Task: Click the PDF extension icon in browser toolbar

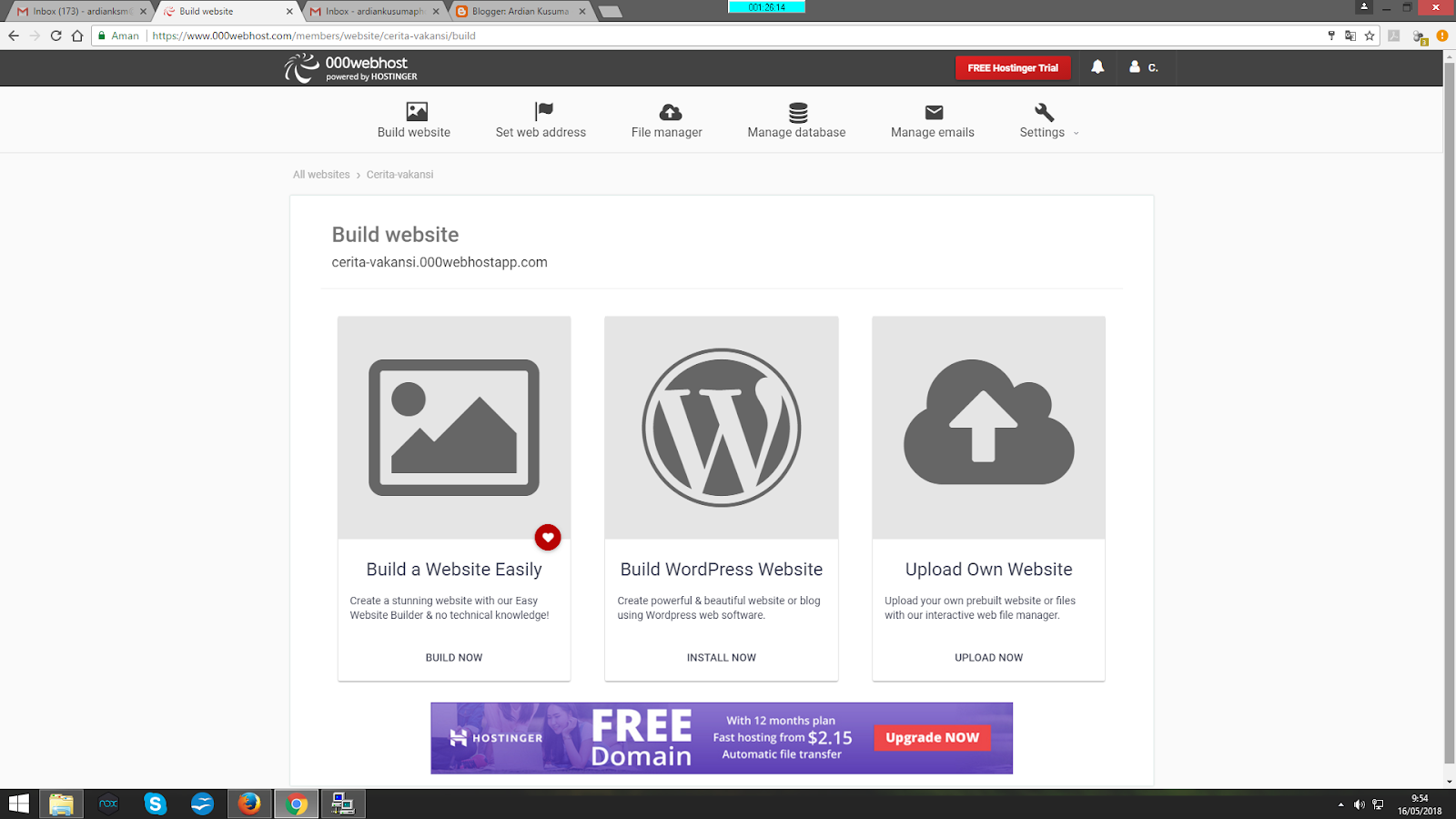Action: point(1393,35)
